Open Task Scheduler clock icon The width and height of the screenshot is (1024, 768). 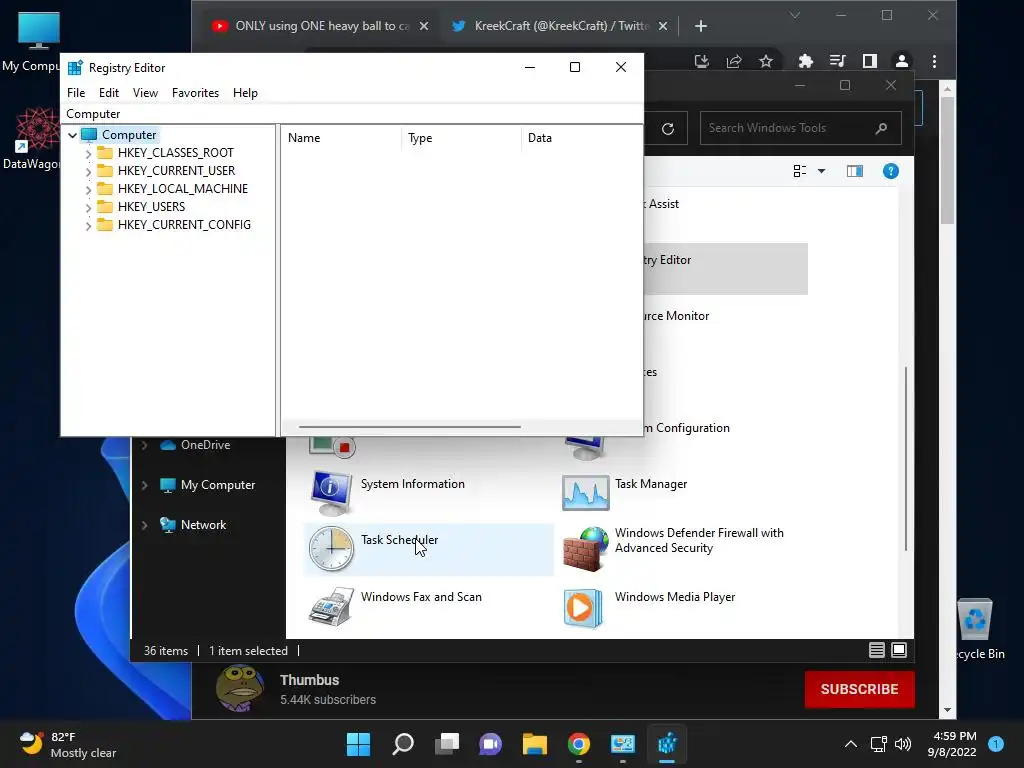pyautogui.click(x=331, y=549)
